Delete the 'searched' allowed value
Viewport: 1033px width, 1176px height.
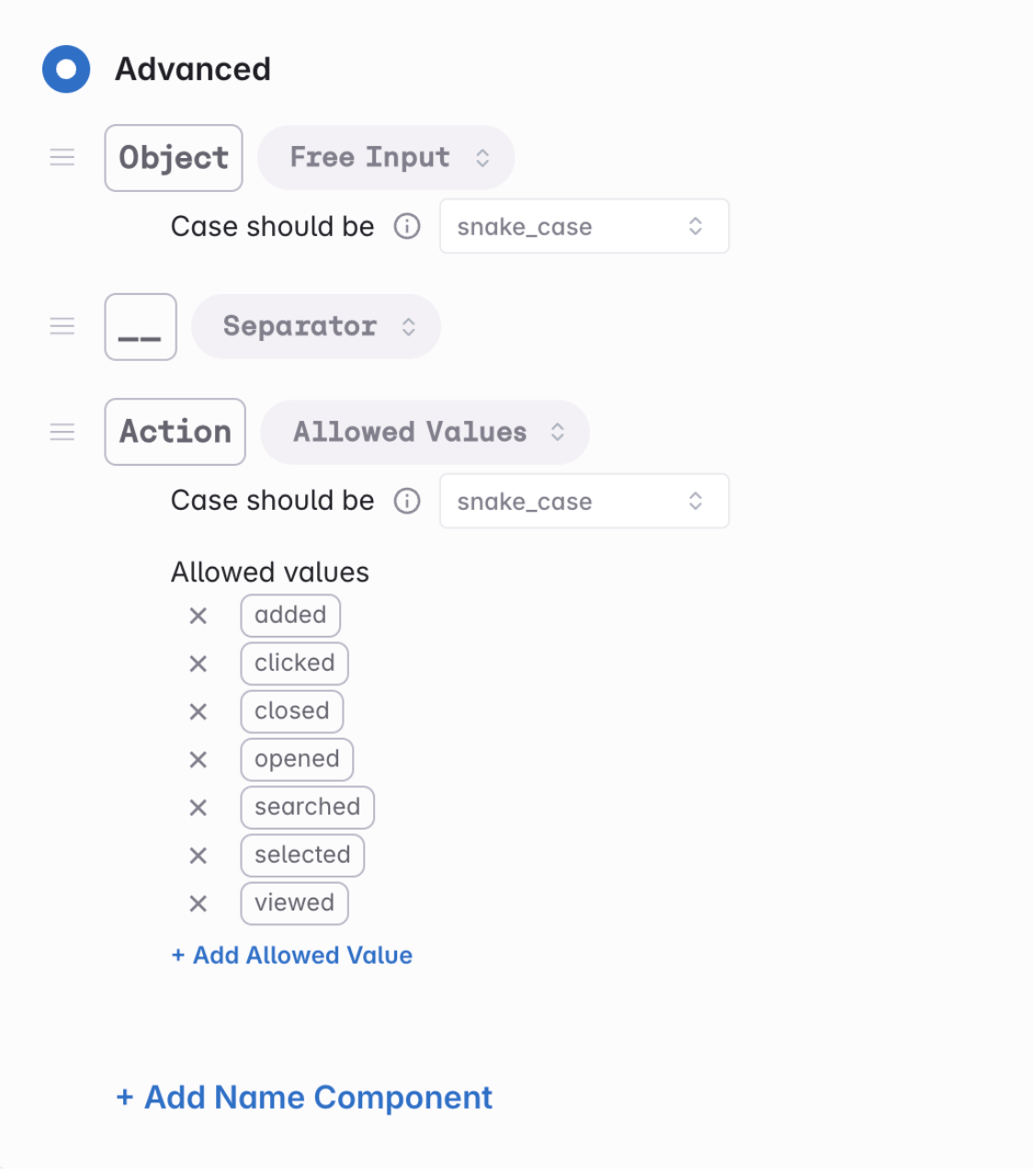(x=198, y=808)
